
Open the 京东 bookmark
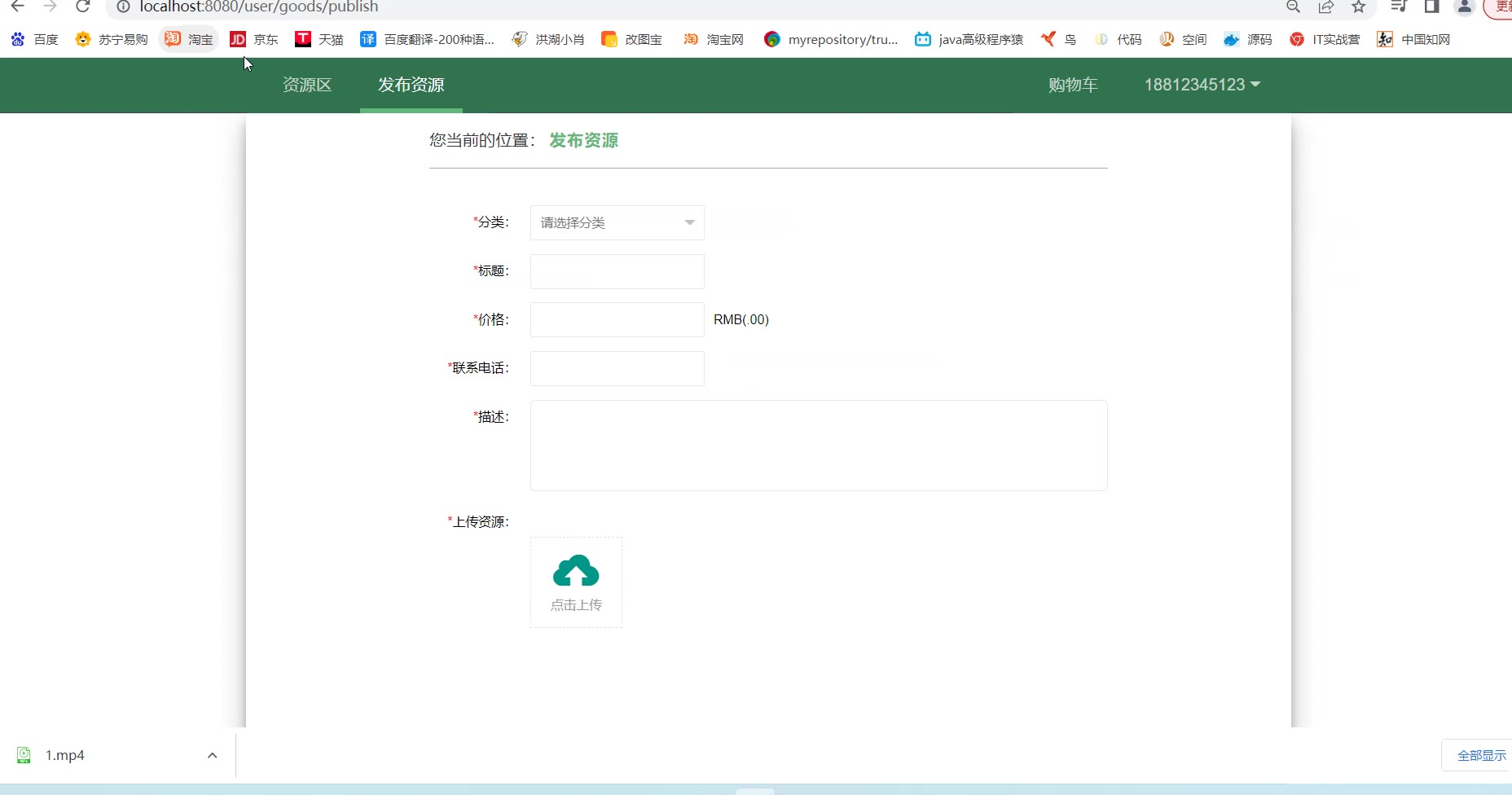click(254, 39)
